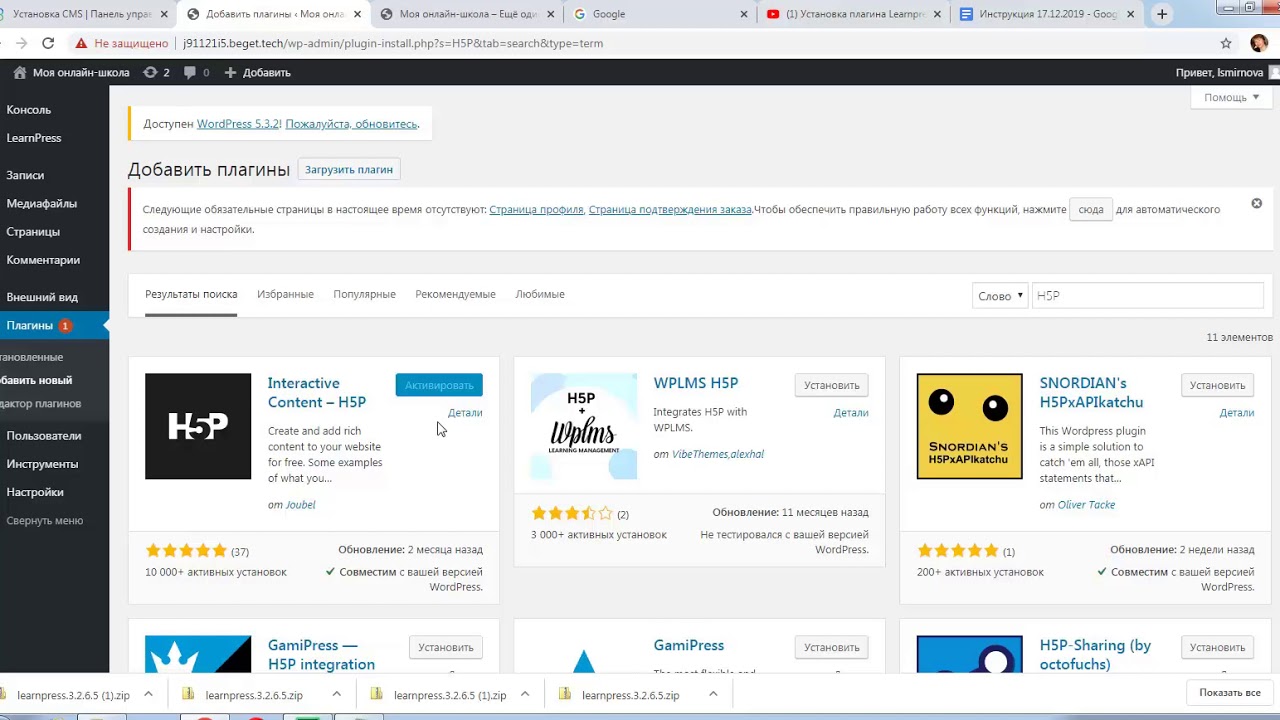Screen dimensions: 1280x720
Task: Open the author link 'Joubel'
Action: 300,505
